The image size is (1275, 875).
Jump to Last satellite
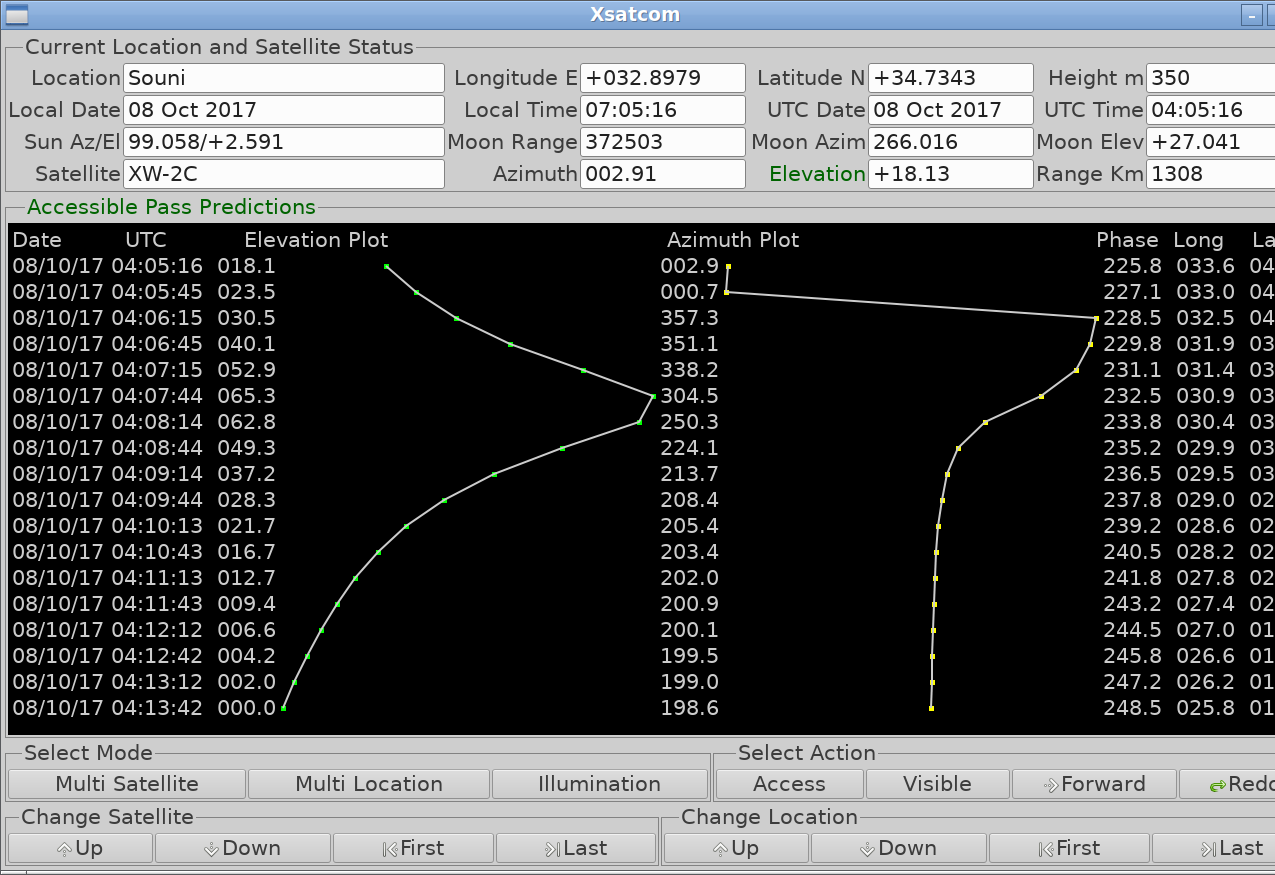pyautogui.click(x=576, y=848)
